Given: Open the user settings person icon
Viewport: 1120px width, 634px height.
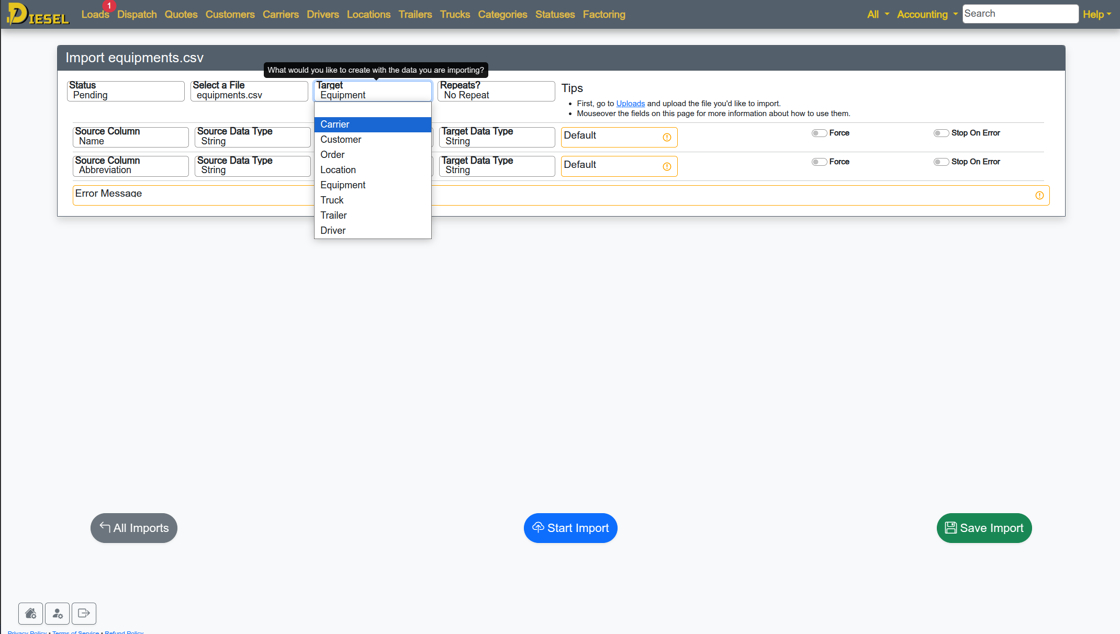Looking at the screenshot, I should point(57,613).
